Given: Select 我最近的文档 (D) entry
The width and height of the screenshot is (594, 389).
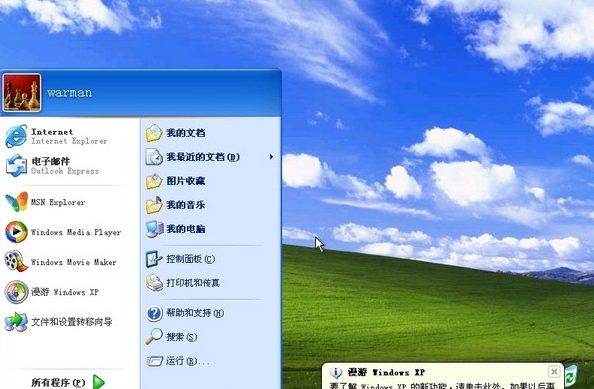Looking at the screenshot, I should pos(203,157).
